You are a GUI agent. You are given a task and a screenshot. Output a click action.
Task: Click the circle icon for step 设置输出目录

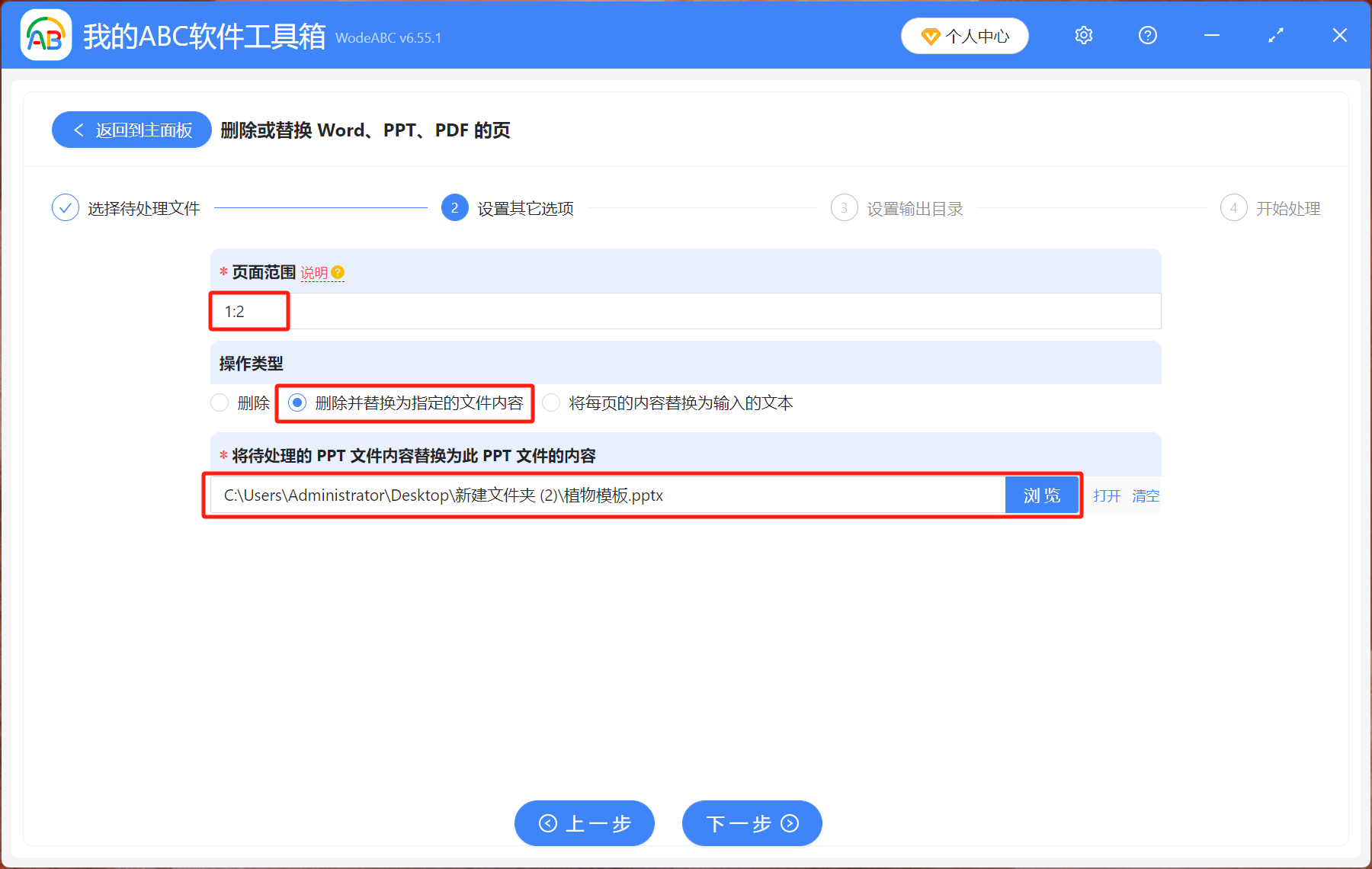[x=845, y=207]
